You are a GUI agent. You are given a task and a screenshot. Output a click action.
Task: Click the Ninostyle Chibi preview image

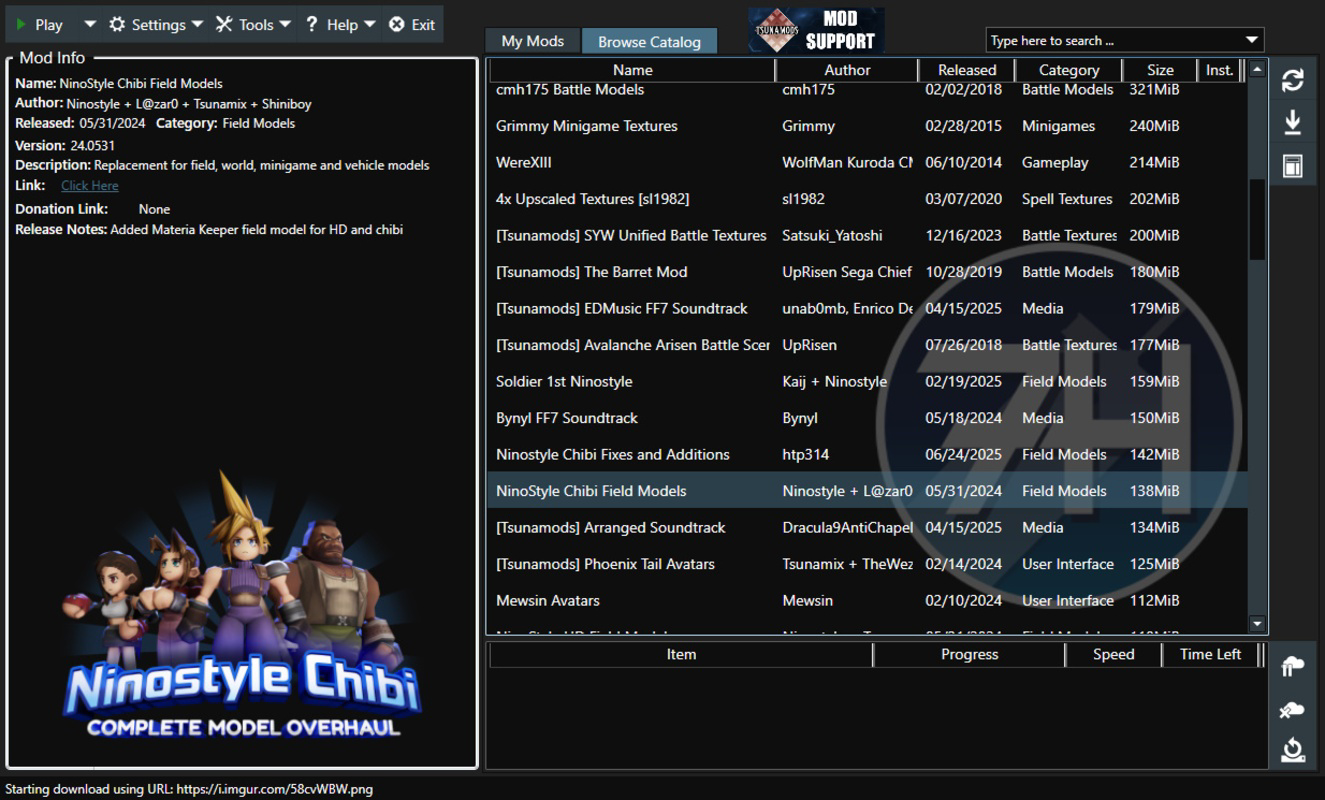(x=242, y=605)
